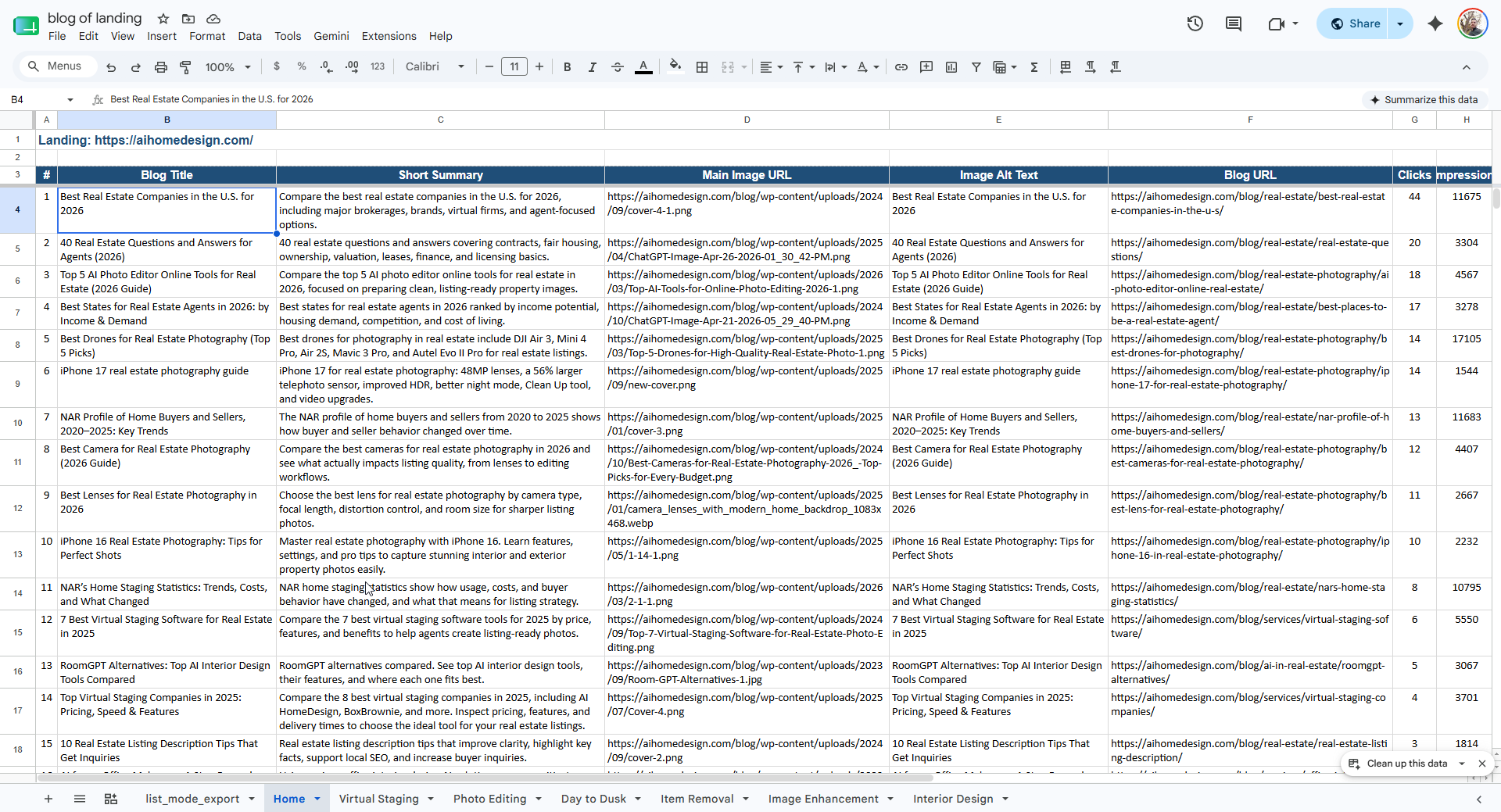Open vertical align dropdown
The height and width of the screenshot is (812, 1501).
click(804, 67)
